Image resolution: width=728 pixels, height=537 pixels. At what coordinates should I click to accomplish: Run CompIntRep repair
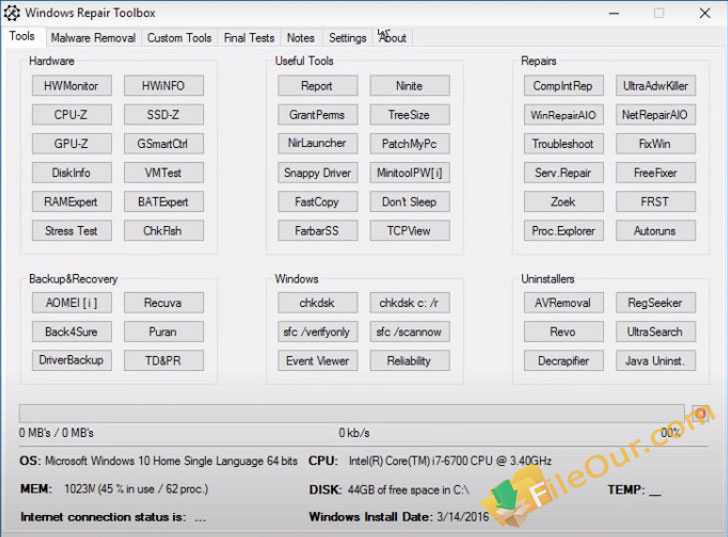pos(564,86)
